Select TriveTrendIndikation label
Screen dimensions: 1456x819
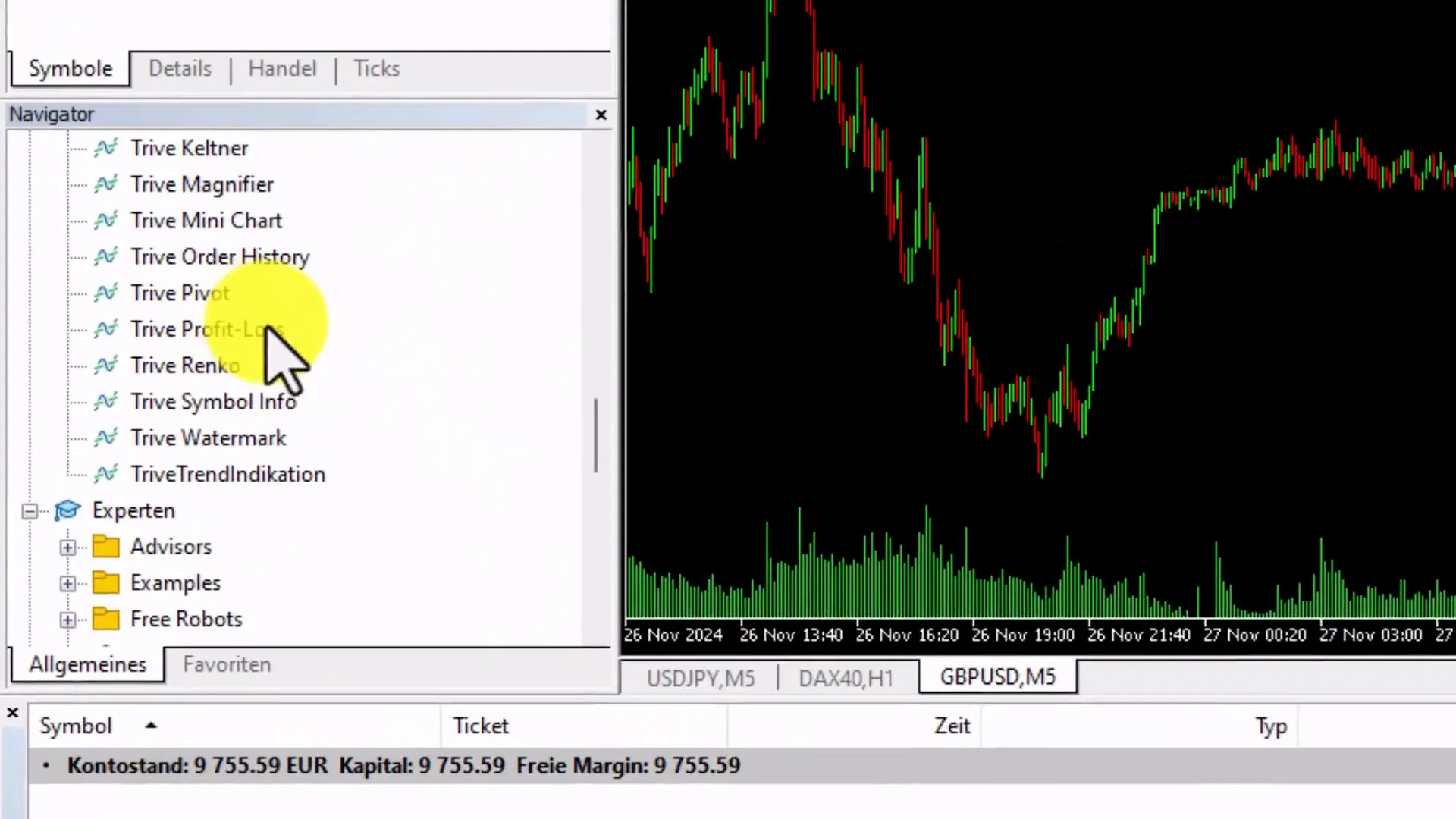coord(227,474)
